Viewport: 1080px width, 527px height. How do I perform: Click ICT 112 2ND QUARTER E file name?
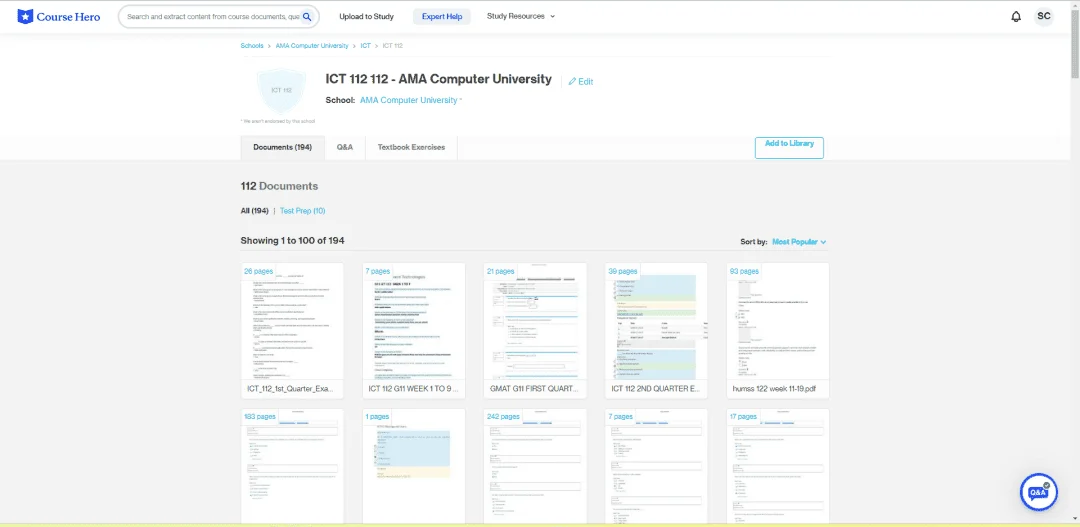(655, 389)
